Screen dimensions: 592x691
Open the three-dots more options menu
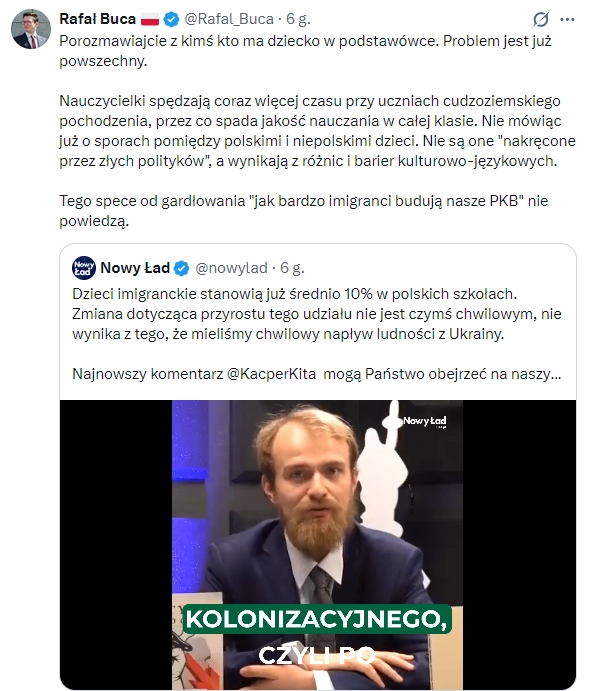[567, 19]
